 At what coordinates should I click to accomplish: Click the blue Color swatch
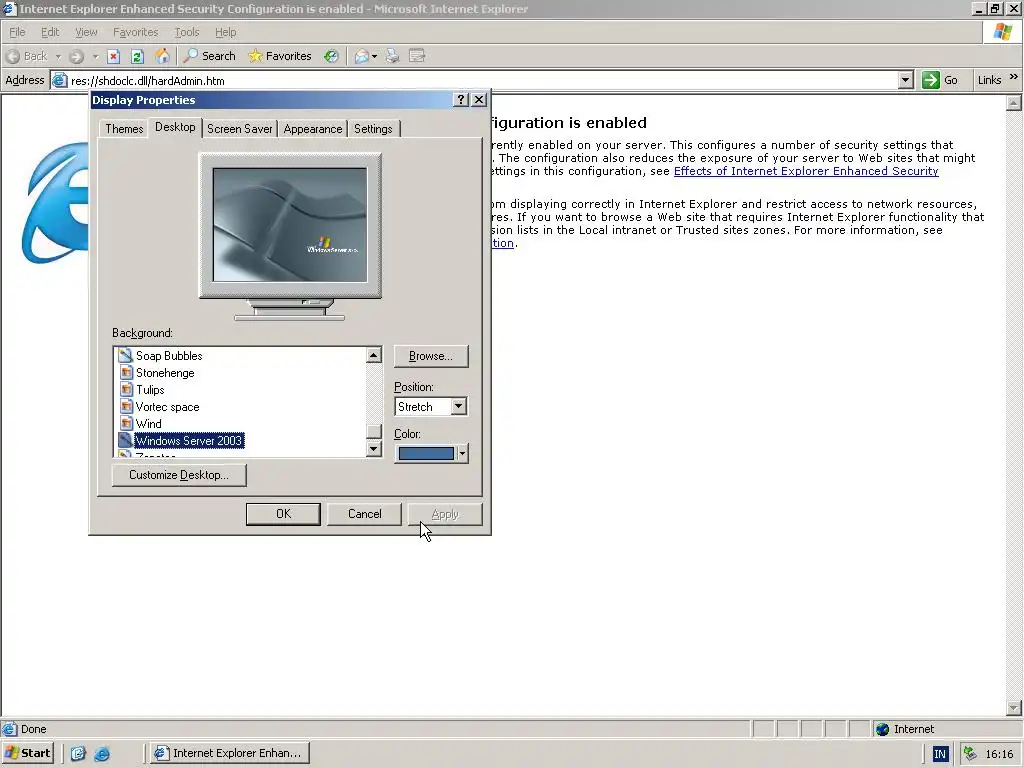(x=426, y=453)
